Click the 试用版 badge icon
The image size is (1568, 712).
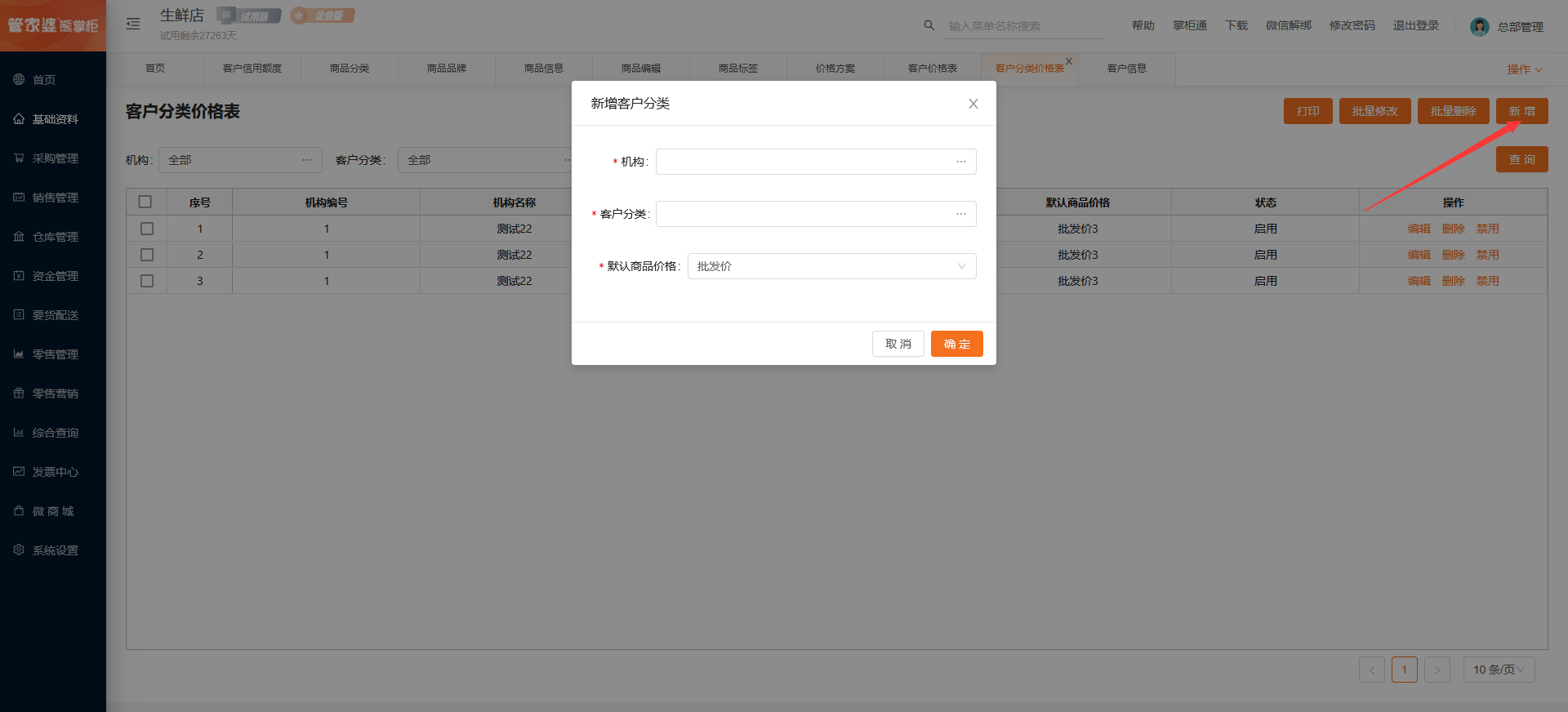pyautogui.click(x=249, y=16)
